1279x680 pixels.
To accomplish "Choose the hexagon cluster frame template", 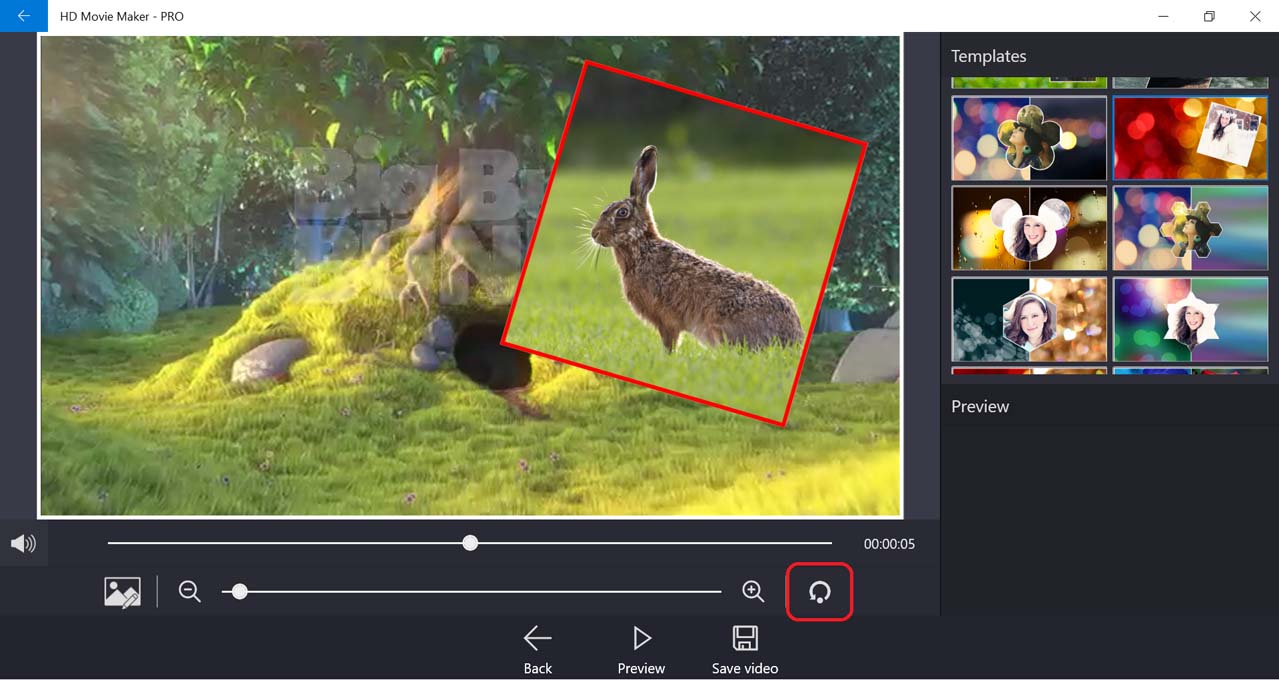I will (x=1190, y=228).
